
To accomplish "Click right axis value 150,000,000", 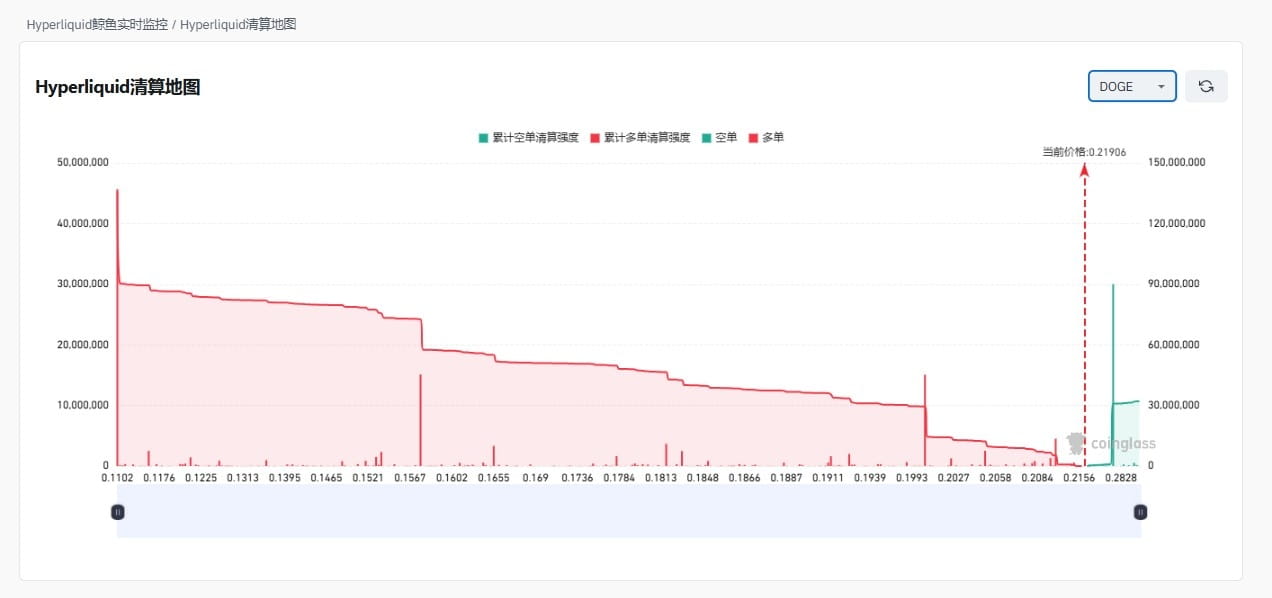I will 1176,163.
